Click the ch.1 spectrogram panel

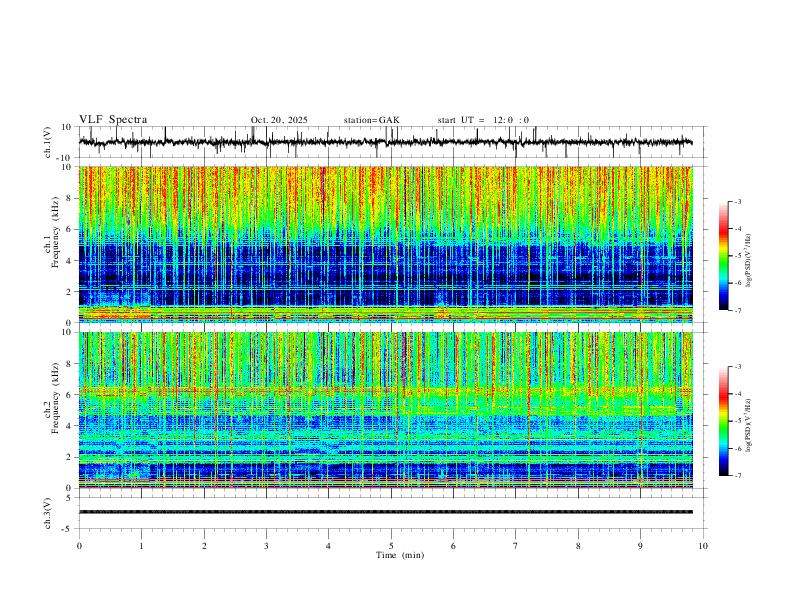click(385, 244)
